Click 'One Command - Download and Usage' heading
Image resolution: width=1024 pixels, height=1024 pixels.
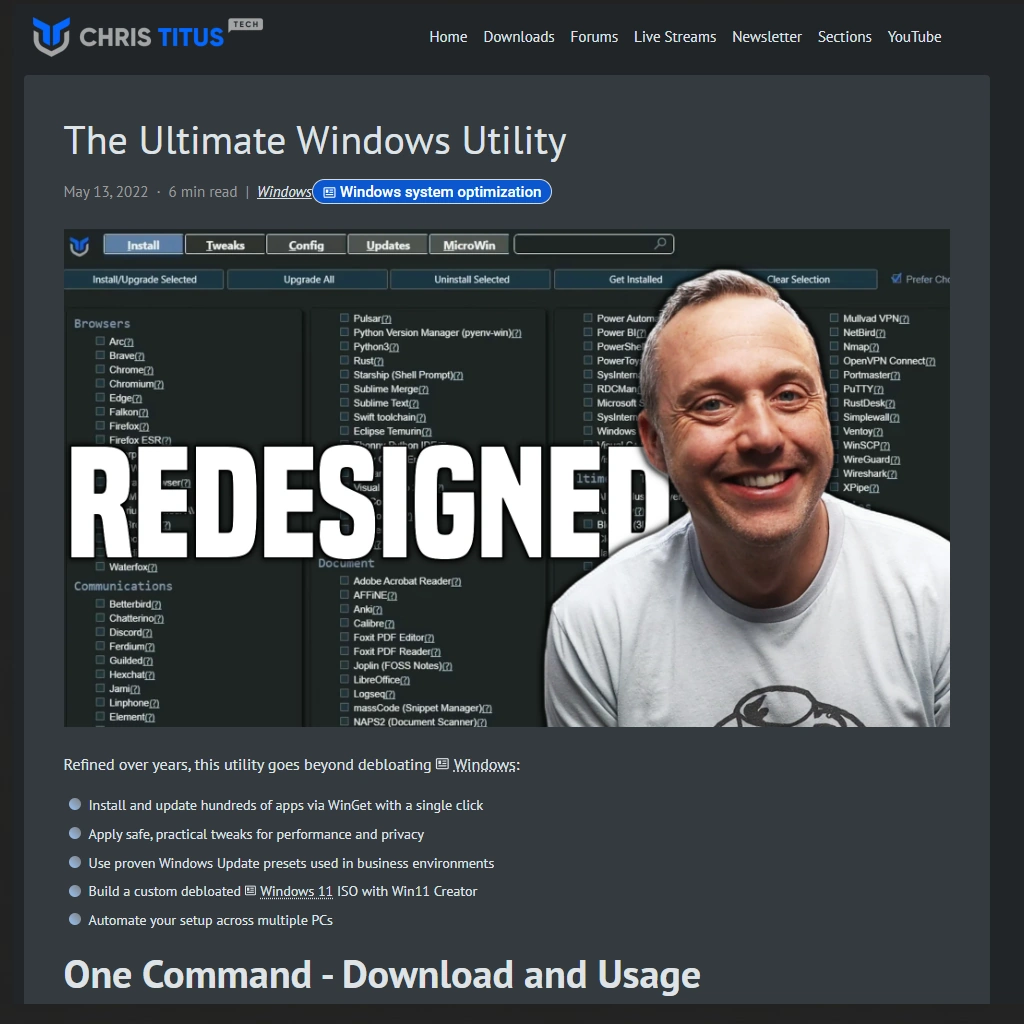pos(382,974)
